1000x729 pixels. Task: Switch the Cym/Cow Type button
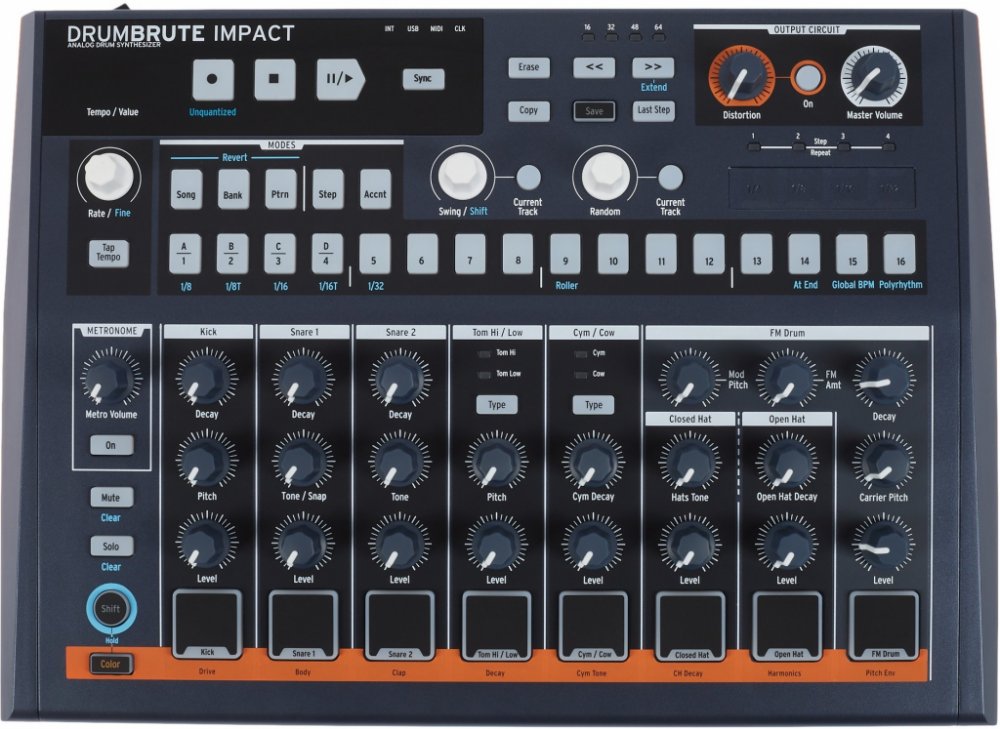coord(593,405)
